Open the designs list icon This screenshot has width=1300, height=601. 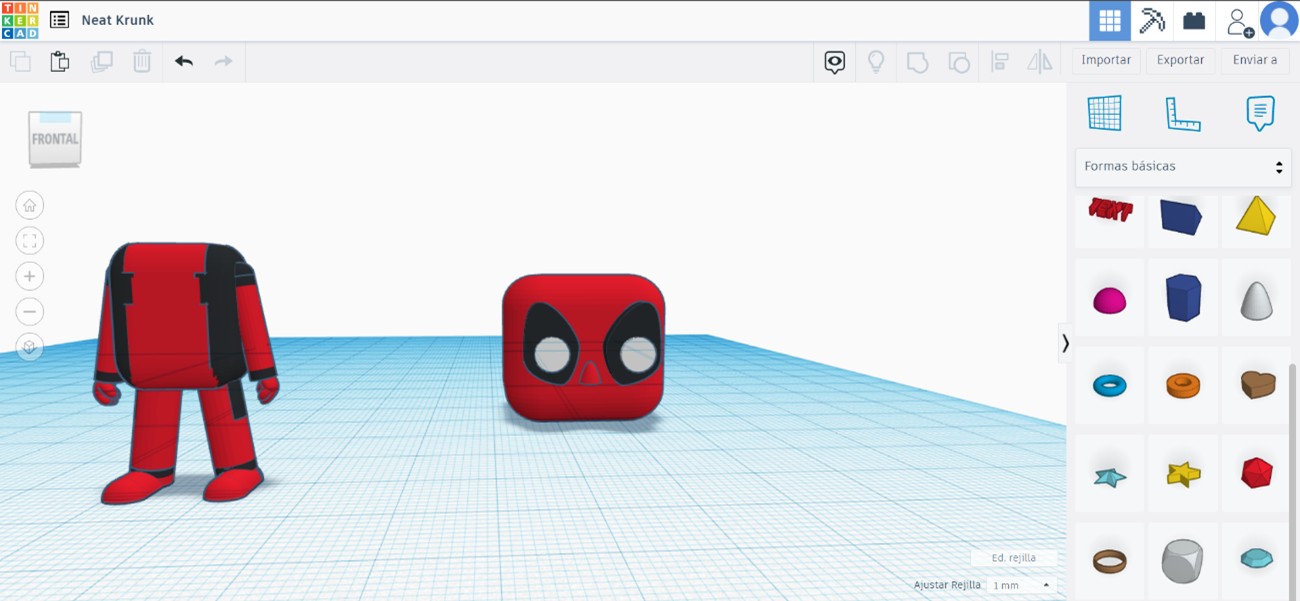click(x=59, y=20)
